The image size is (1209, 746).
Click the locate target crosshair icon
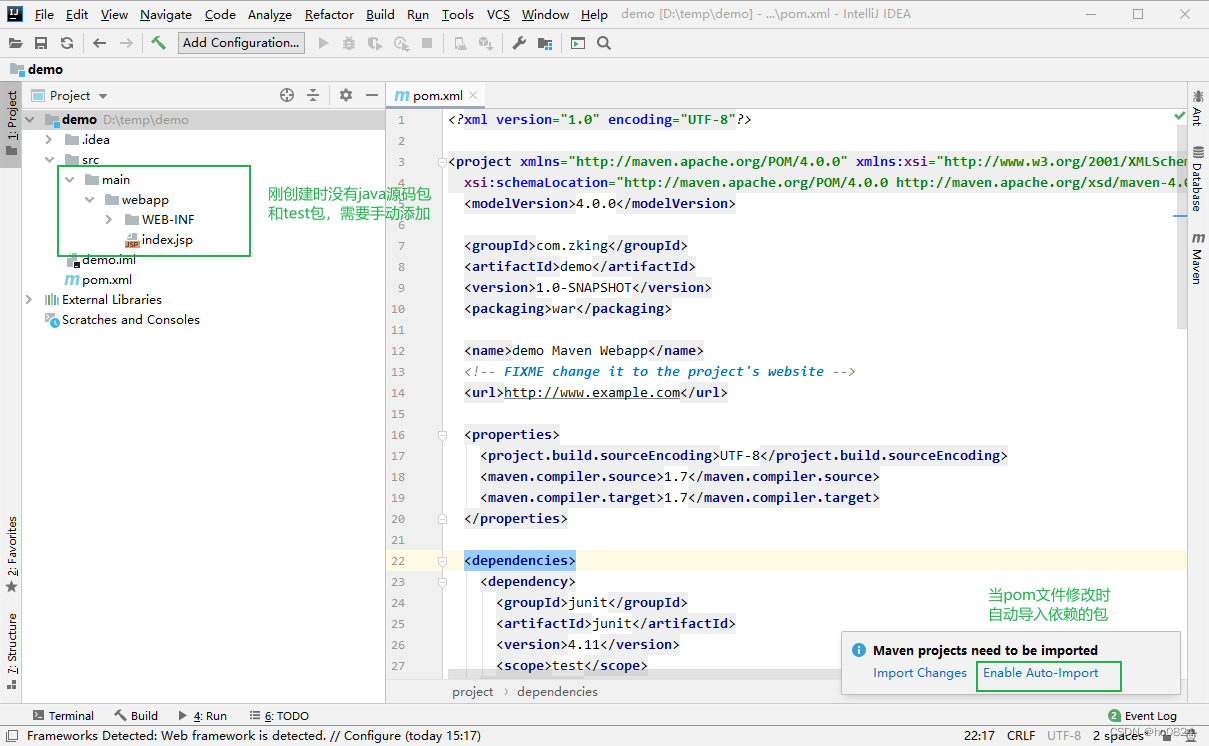pyautogui.click(x=287, y=95)
